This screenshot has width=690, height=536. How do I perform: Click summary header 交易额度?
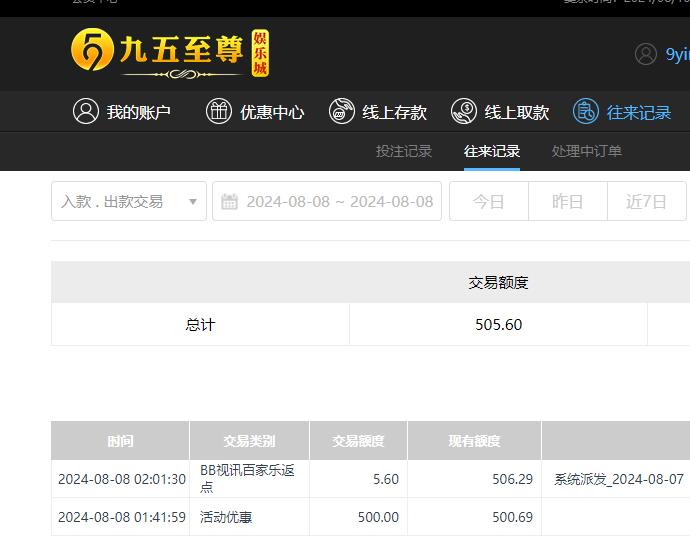(x=498, y=282)
